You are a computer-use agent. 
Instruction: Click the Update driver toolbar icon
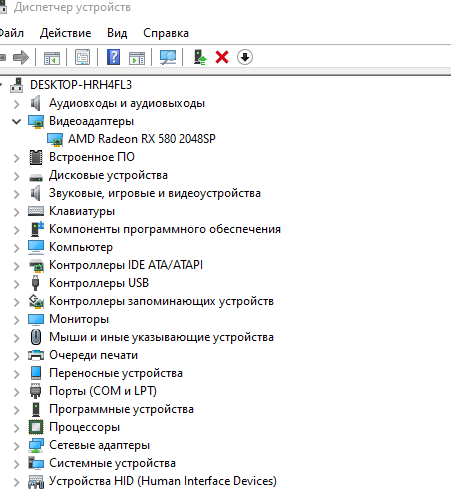pyautogui.click(x=200, y=57)
